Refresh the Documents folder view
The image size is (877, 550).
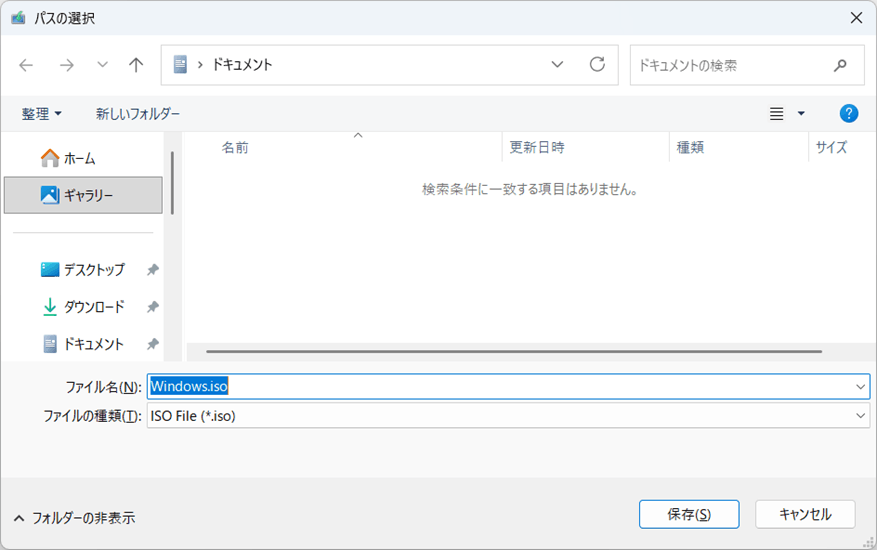597,65
